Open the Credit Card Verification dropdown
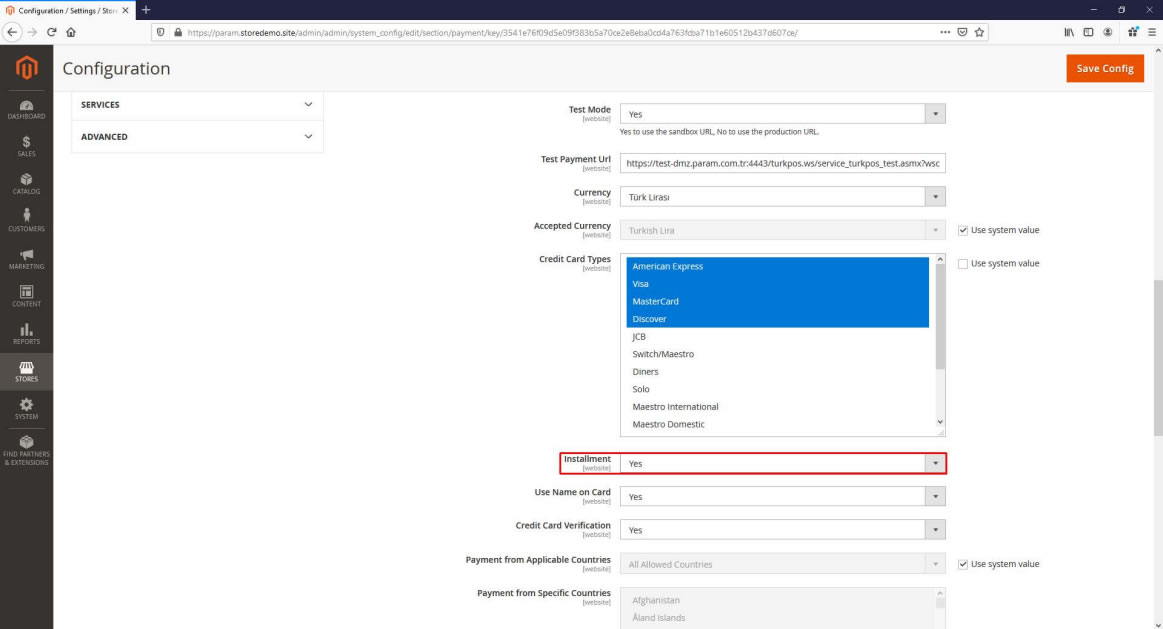1163x629 pixels. point(783,530)
